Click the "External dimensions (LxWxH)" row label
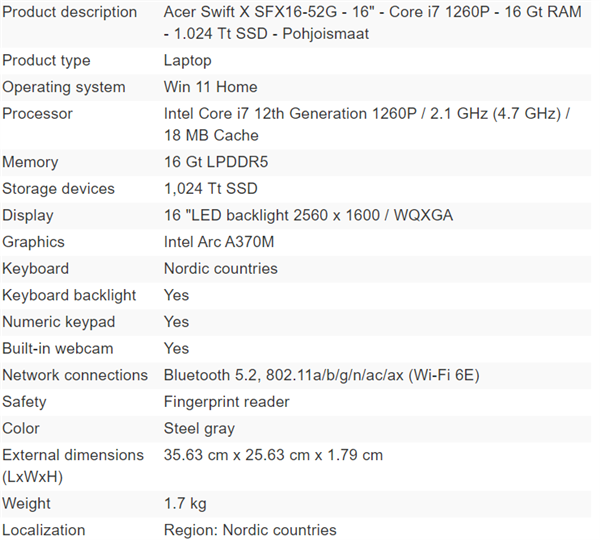The width and height of the screenshot is (600, 540). [x=73, y=465]
